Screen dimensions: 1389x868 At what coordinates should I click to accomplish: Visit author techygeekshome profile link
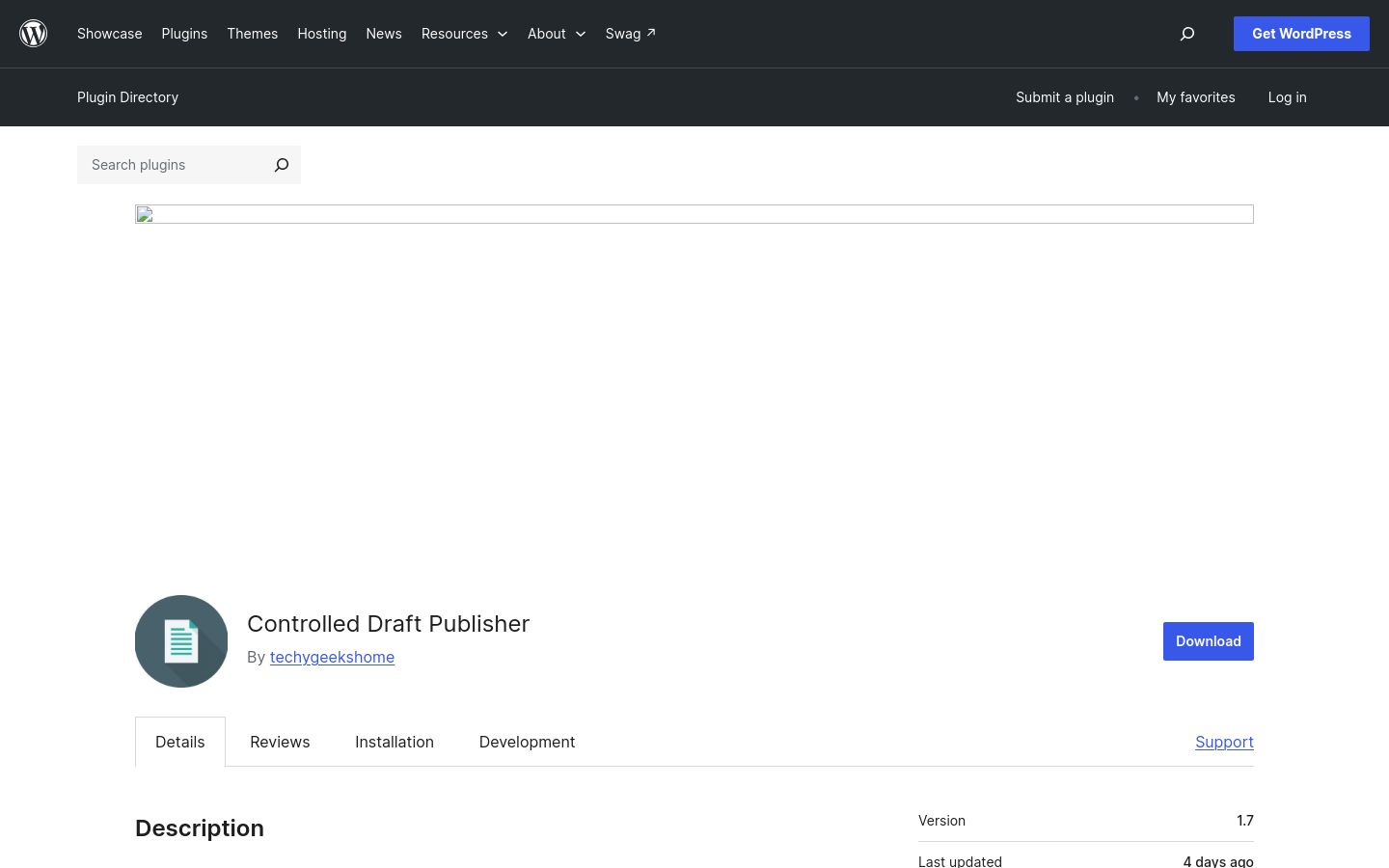[x=332, y=657]
